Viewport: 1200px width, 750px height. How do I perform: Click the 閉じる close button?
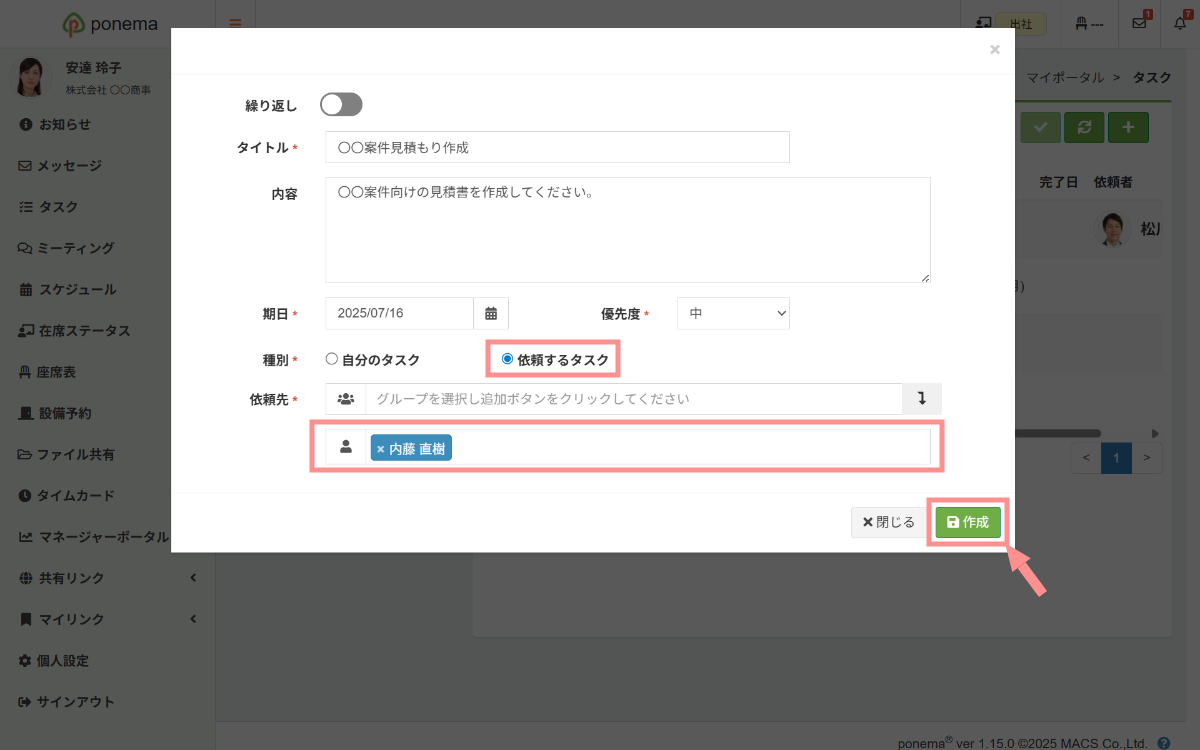point(889,522)
